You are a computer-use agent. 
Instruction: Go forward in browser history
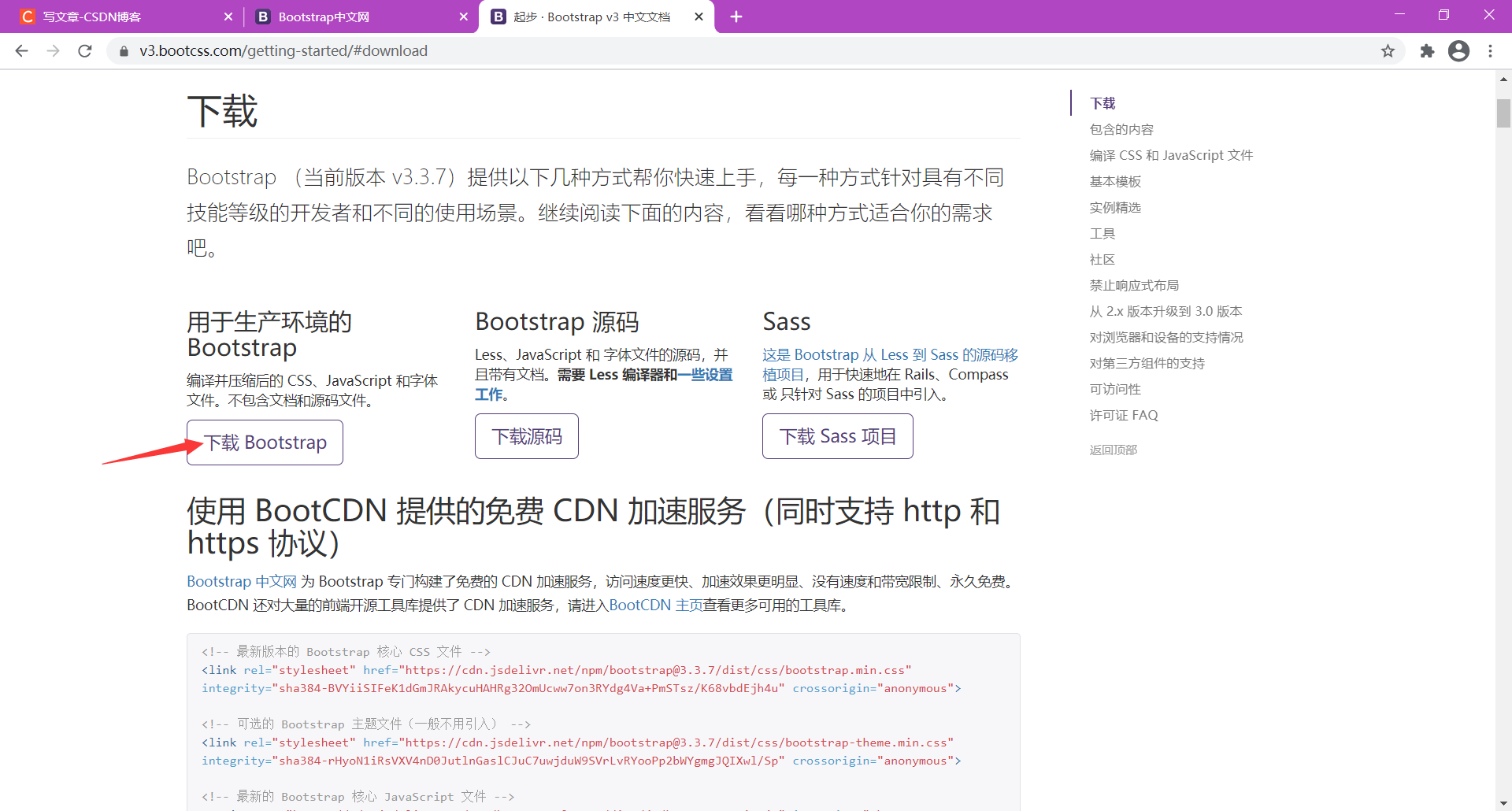53,51
